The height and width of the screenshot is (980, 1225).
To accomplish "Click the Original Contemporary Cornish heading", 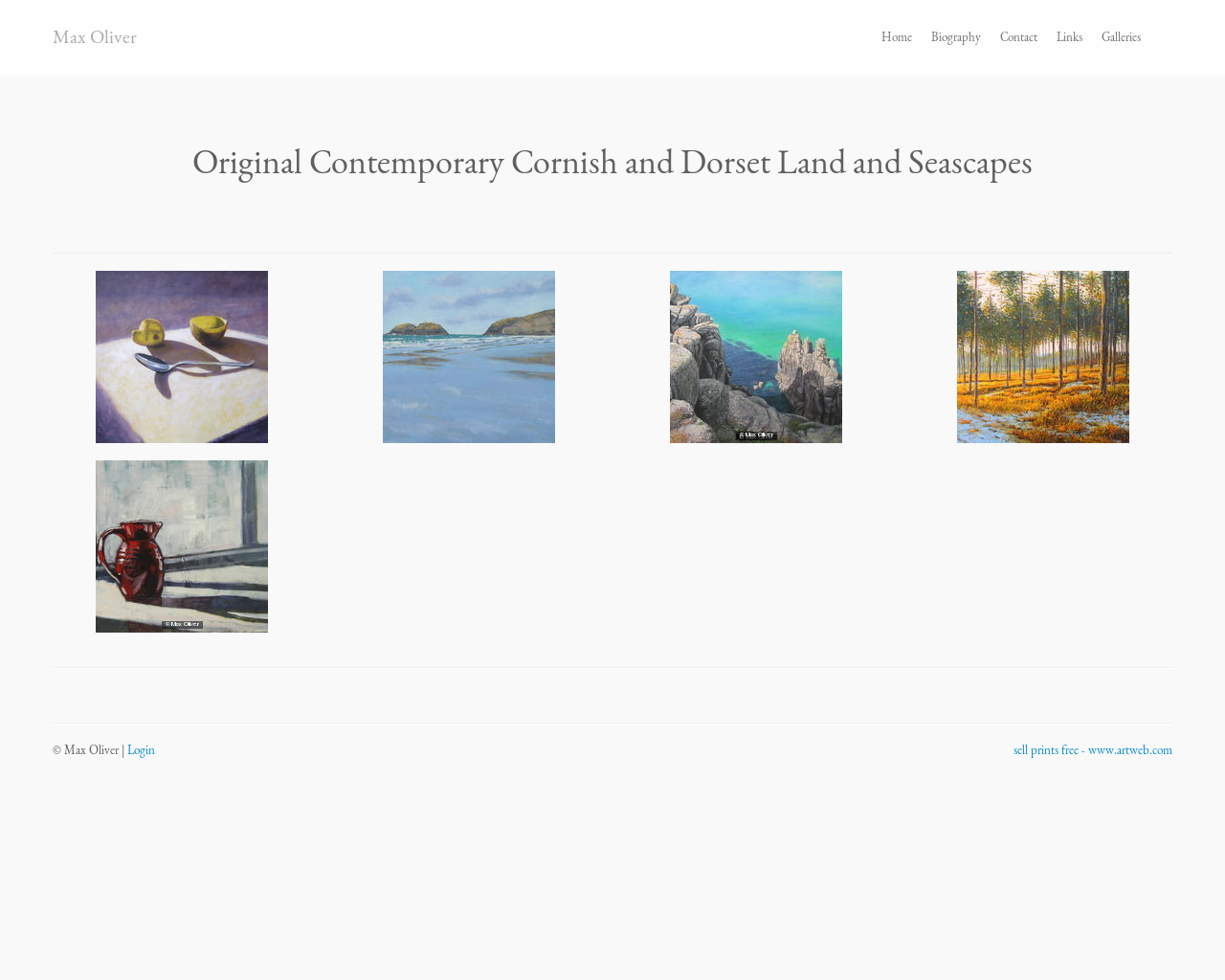I will tap(612, 163).
